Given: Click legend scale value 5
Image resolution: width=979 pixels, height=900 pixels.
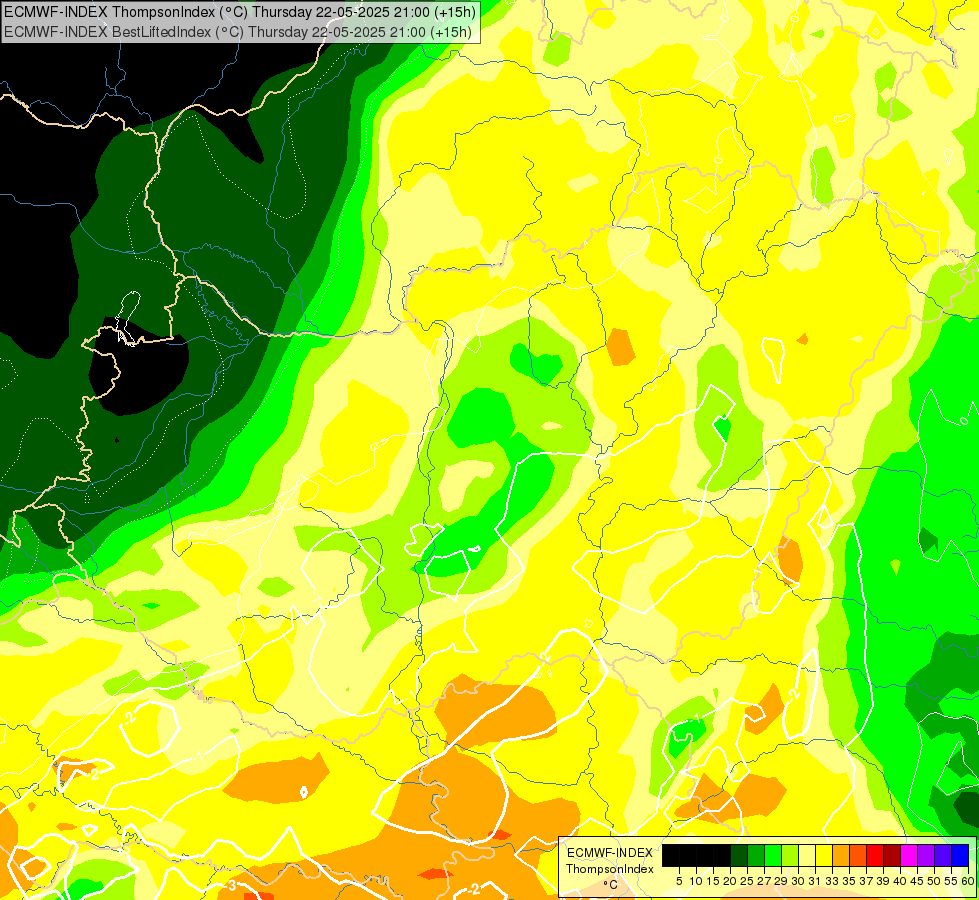Looking at the screenshot, I should [x=679, y=881].
